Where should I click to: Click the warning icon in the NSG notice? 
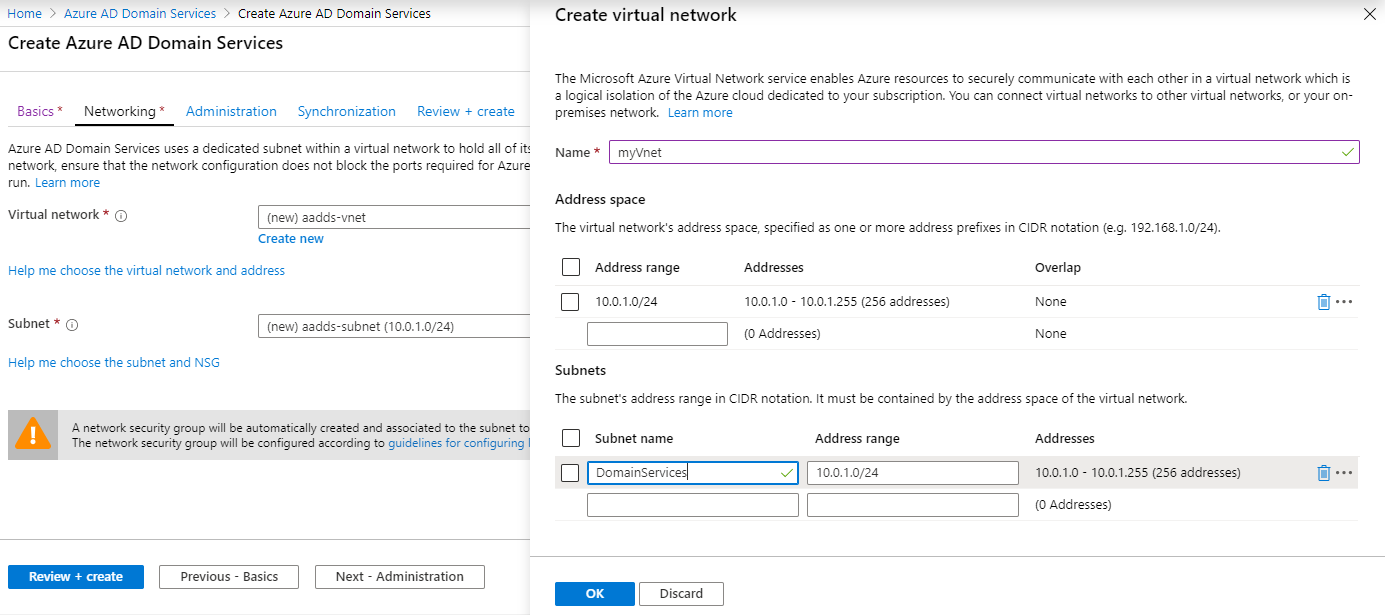[x=33, y=435]
